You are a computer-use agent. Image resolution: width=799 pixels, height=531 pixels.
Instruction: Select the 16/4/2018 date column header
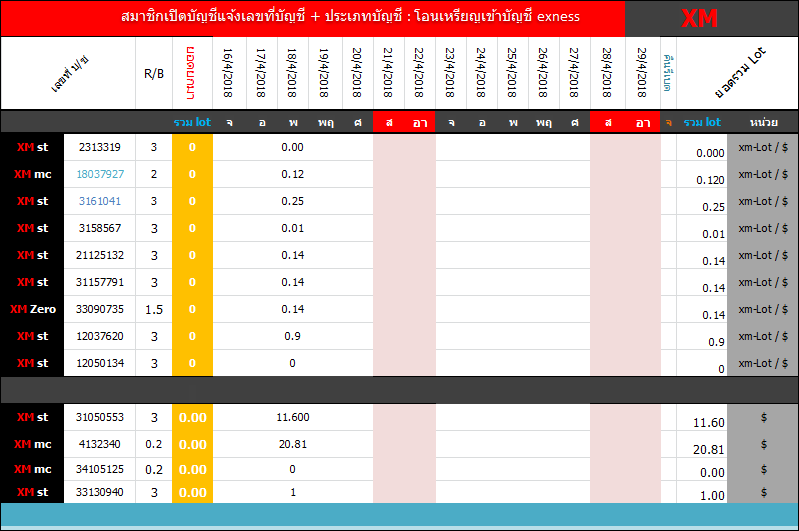click(x=228, y=73)
